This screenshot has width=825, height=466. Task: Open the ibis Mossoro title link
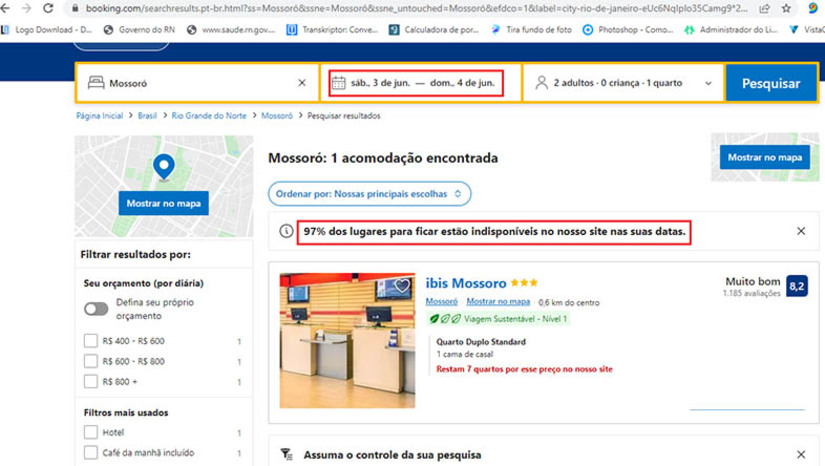(466, 283)
